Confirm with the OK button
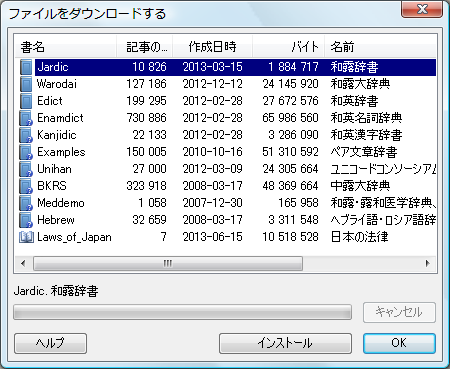The height and width of the screenshot is (369, 450). pyautogui.click(x=399, y=343)
